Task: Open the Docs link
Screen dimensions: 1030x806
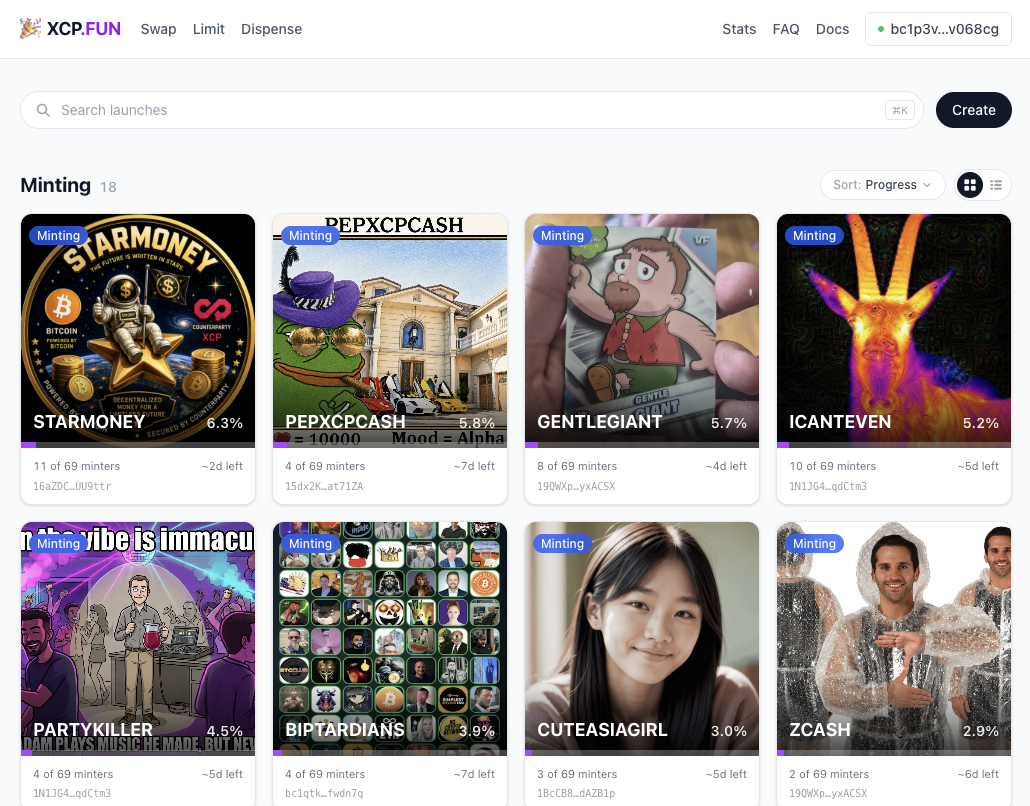Action: [x=832, y=29]
